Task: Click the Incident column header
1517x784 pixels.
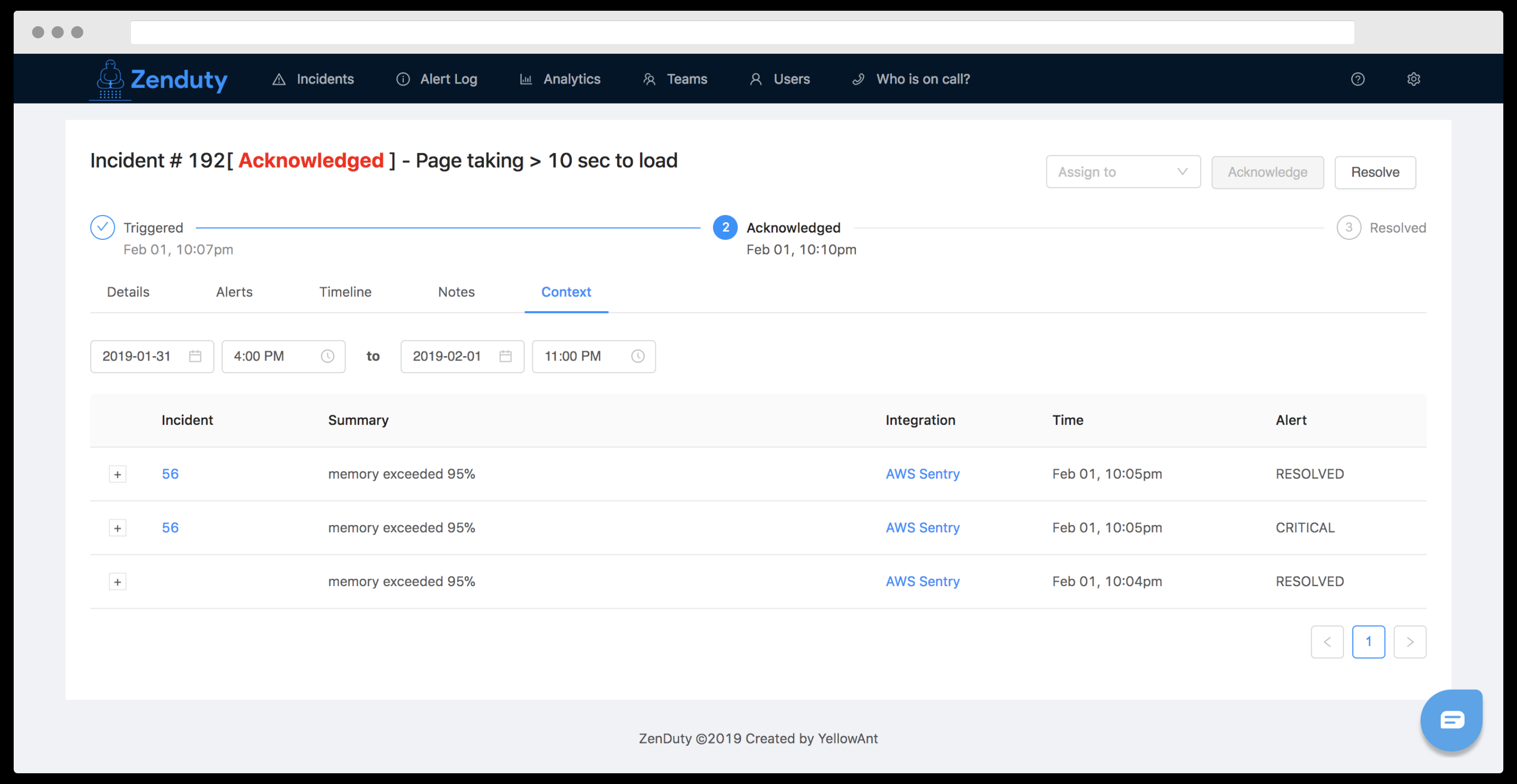Action: [x=187, y=420]
